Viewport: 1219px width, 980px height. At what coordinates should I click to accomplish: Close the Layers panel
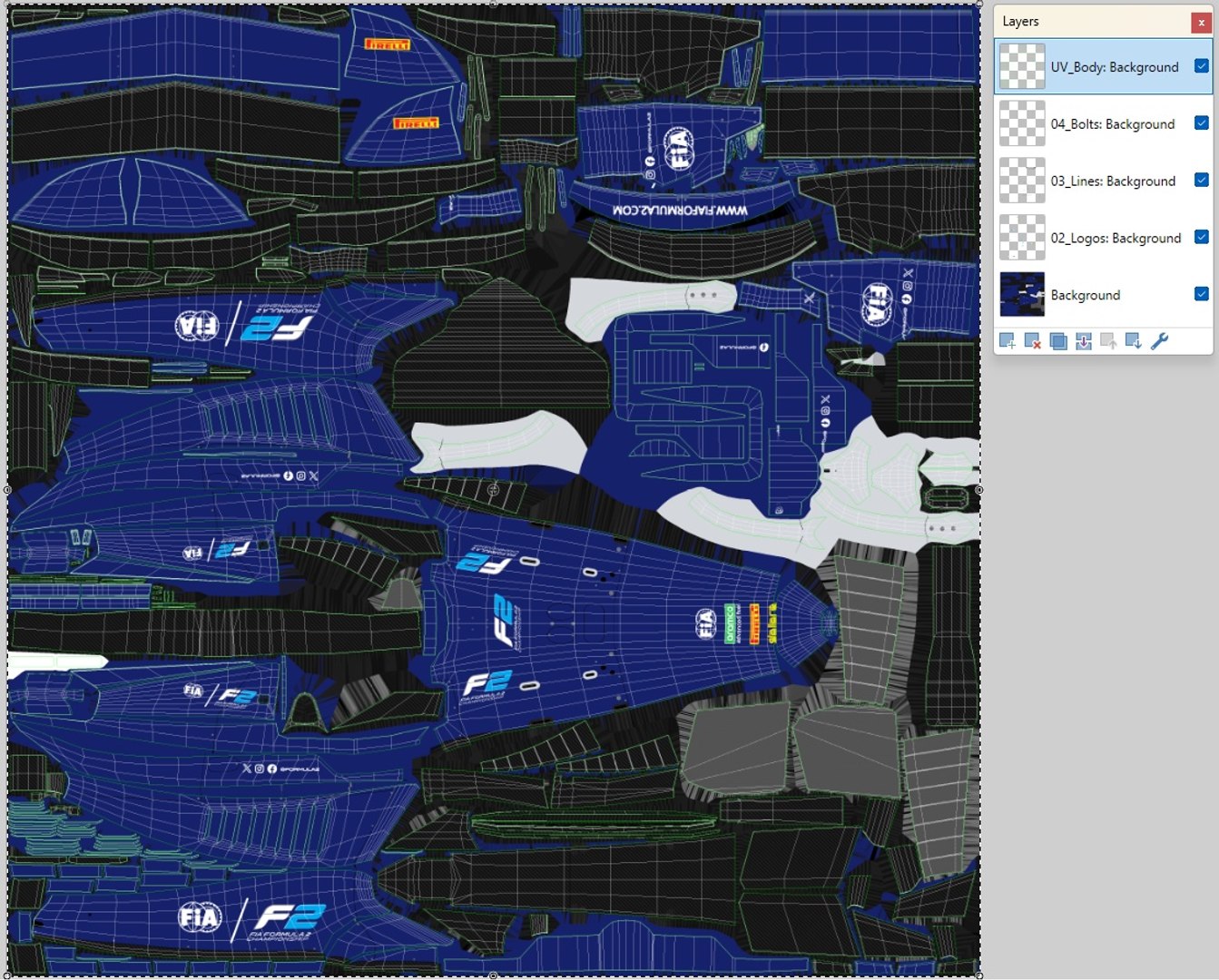[1201, 23]
